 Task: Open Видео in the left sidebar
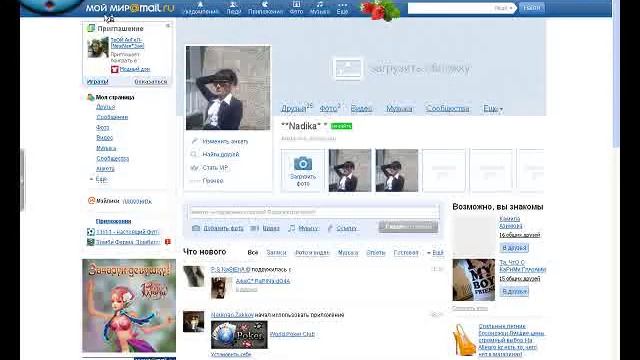click(x=104, y=138)
